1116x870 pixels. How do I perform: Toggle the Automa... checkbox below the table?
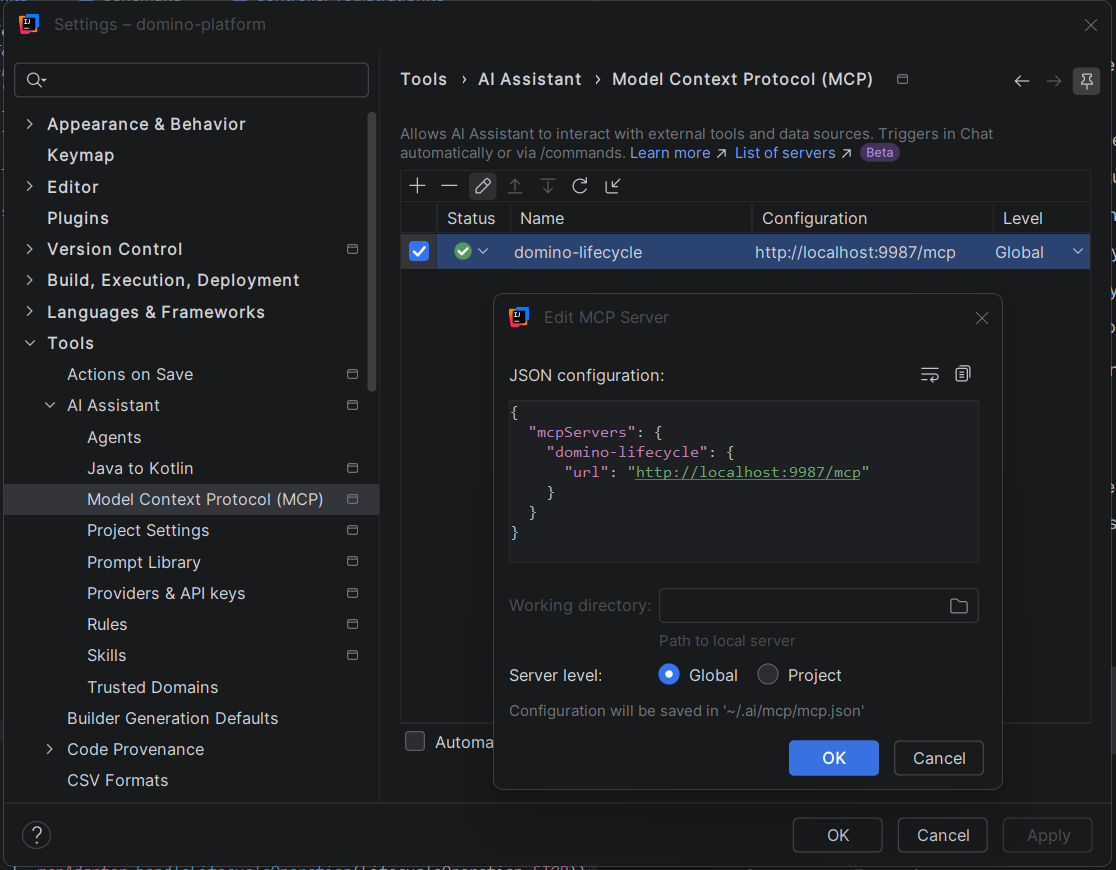point(415,742)
